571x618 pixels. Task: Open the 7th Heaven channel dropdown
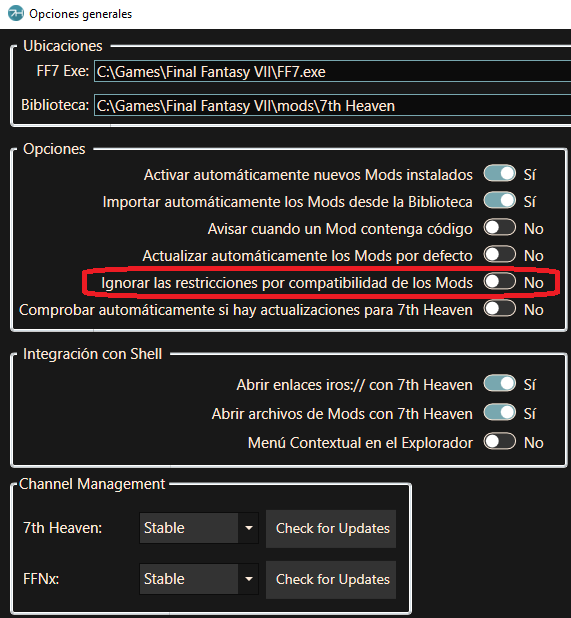(199, 528)
